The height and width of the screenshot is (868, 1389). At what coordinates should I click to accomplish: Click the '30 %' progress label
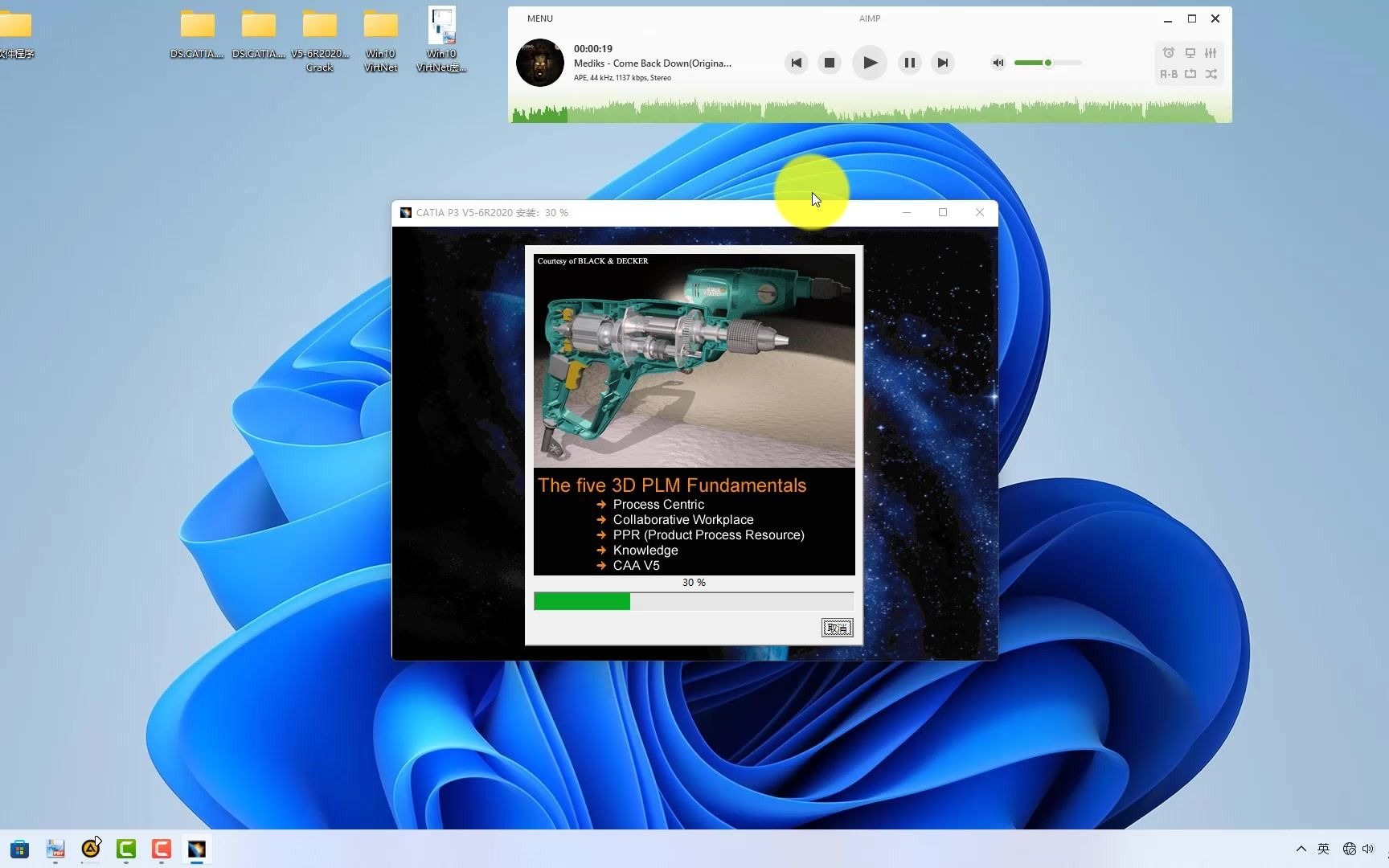pyautogui.click(x=694, y=583)
